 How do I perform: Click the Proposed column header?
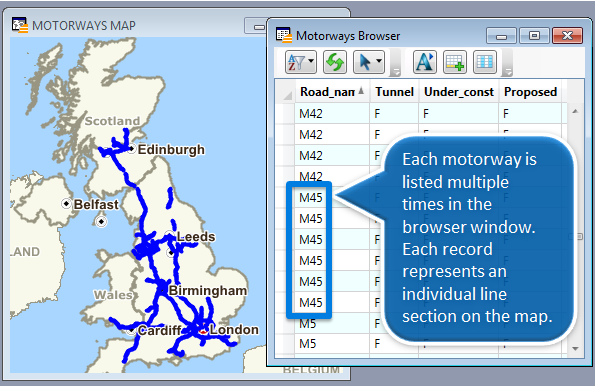point(530,92)
